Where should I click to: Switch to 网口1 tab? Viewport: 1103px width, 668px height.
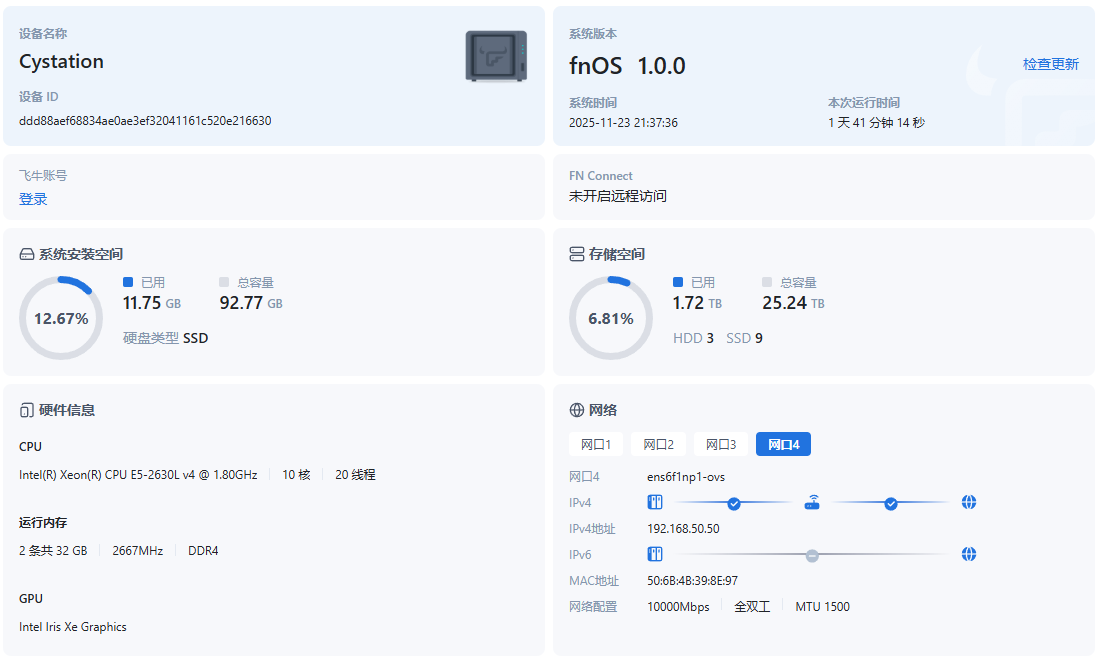(596, 445)
